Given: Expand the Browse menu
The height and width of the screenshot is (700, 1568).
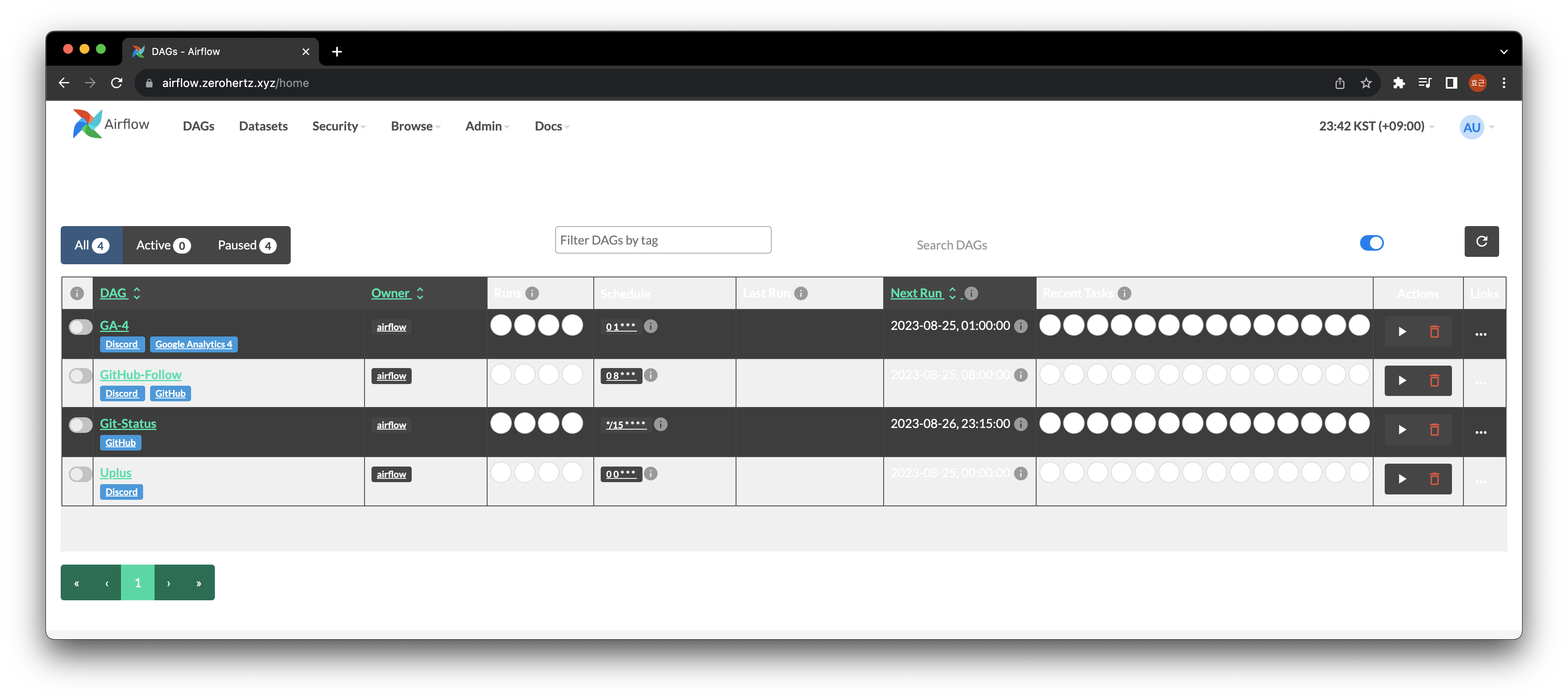Looking at the screenshot, I should (x=416, y=126).
